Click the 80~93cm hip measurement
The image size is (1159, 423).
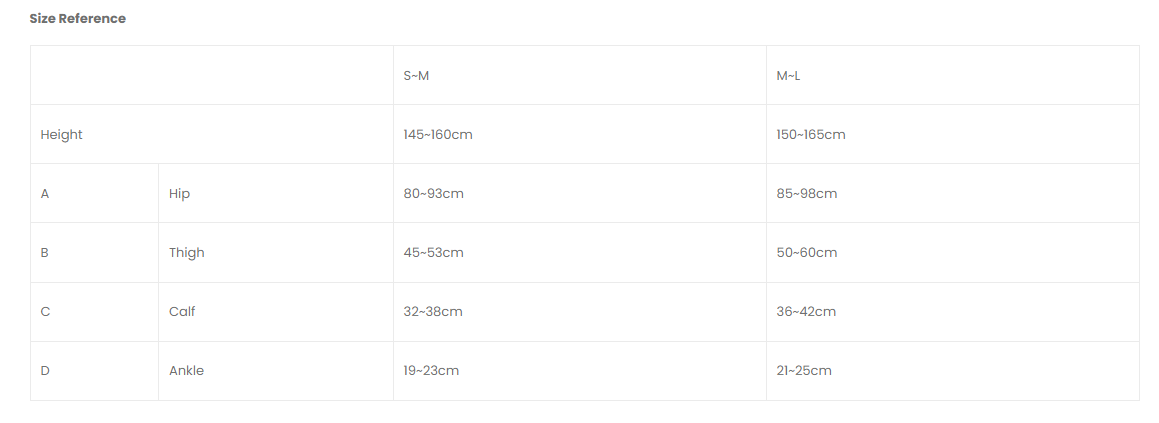434,194
